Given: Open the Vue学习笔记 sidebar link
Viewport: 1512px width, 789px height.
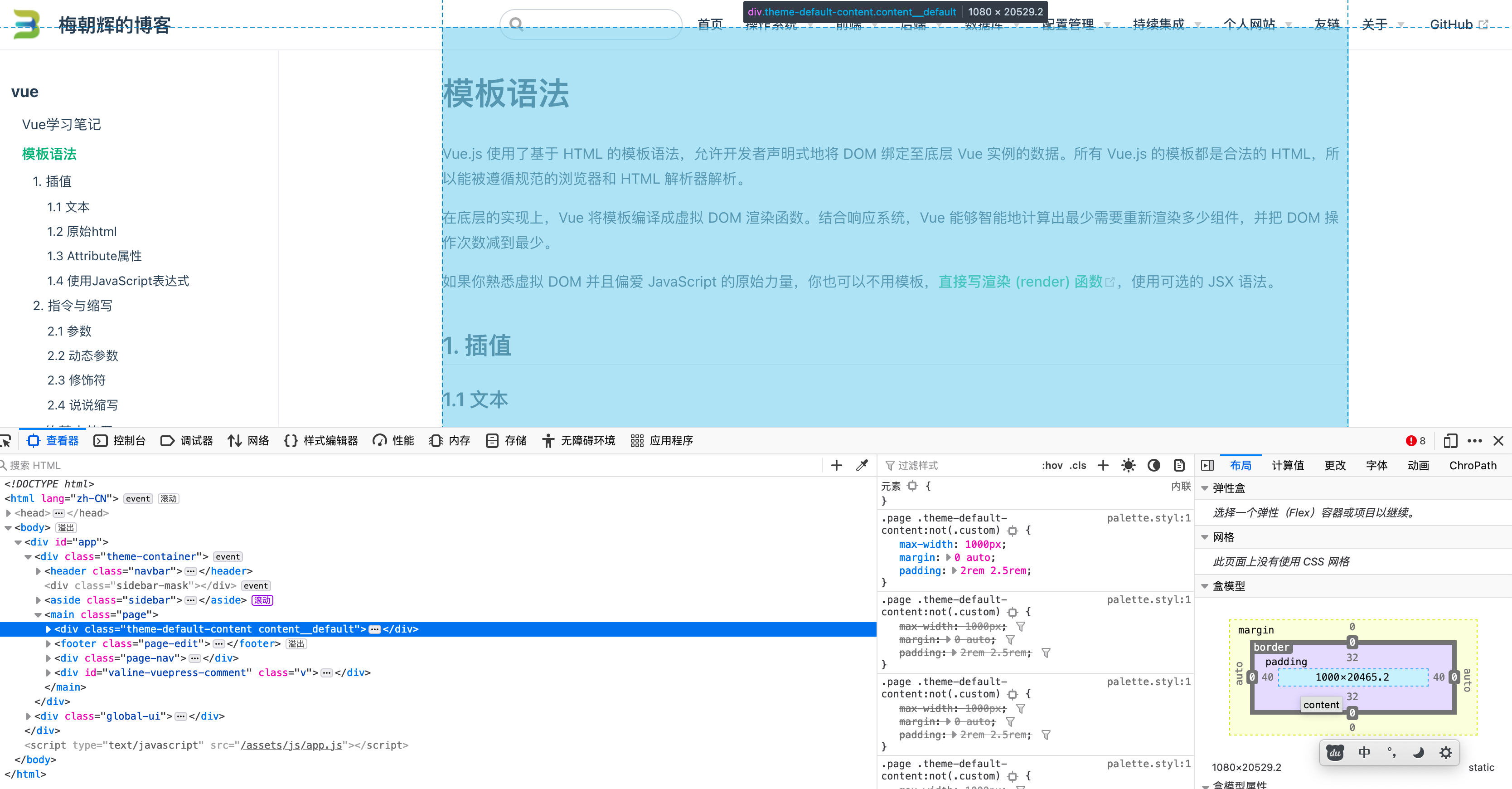Looking at the screenshot, I should (x=62, y=124).
